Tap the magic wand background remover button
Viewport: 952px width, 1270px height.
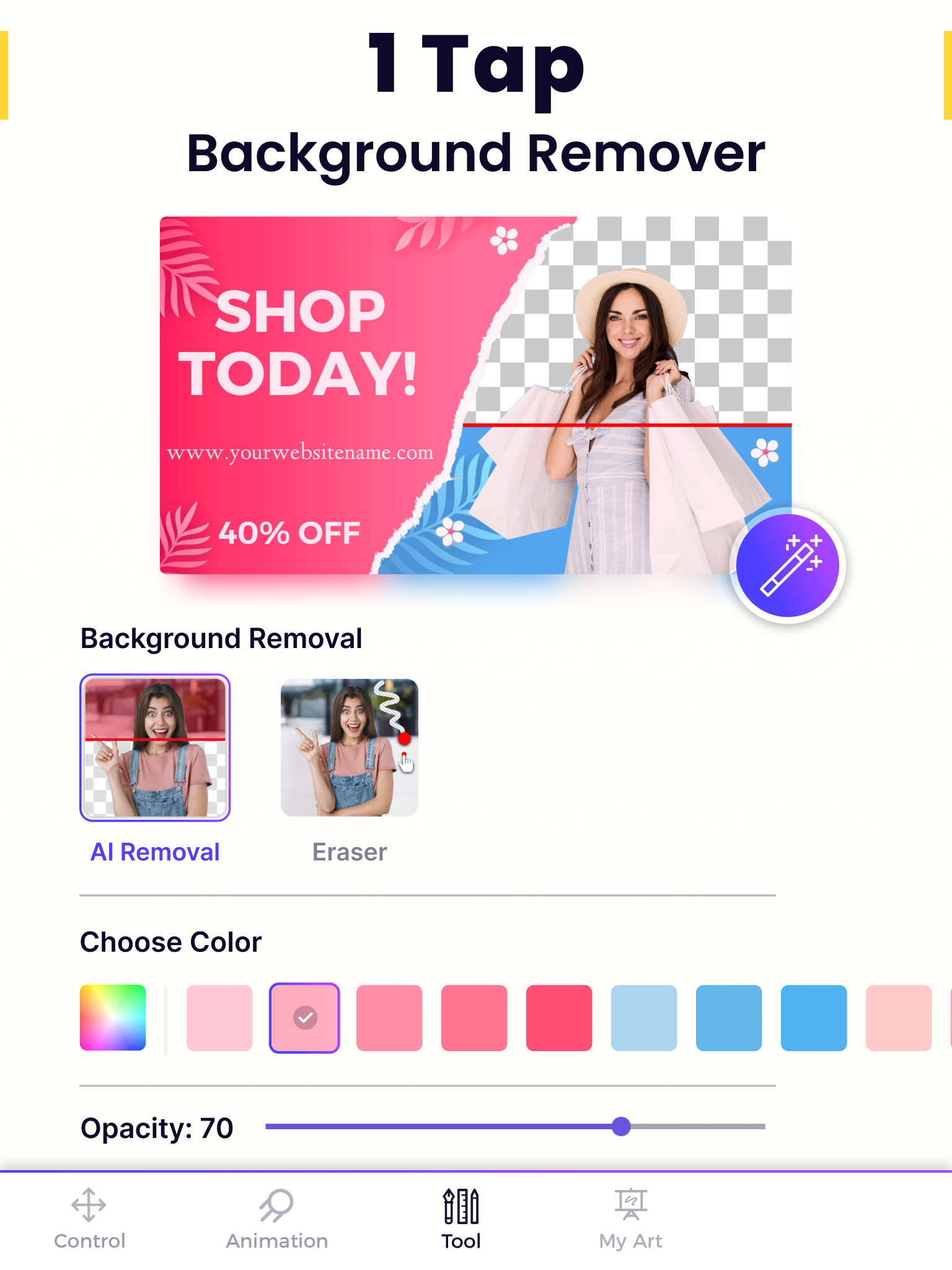coord(787,565)
